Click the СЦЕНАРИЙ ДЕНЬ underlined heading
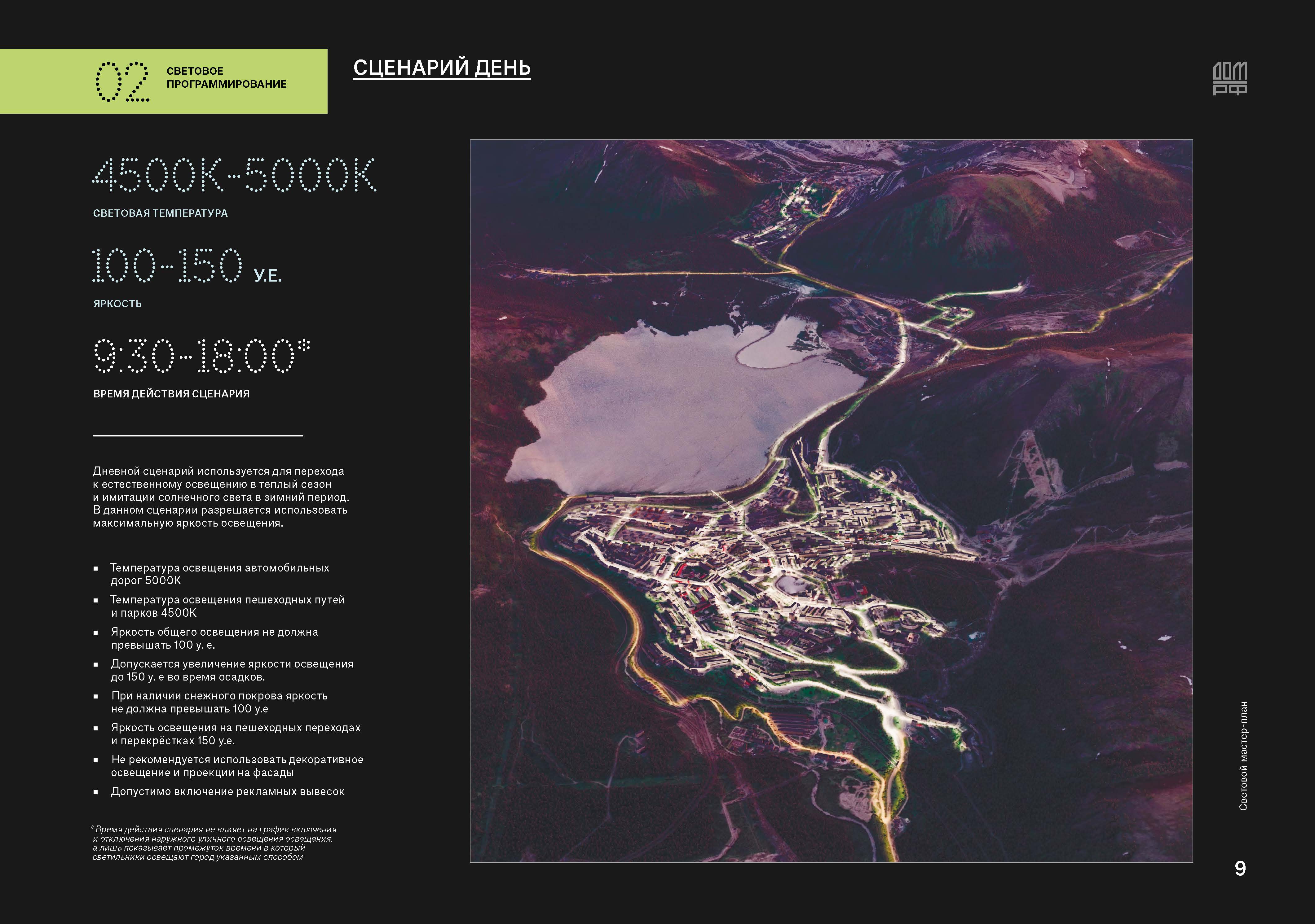This screenshot has height=924, width=1315. coord(442,68)
